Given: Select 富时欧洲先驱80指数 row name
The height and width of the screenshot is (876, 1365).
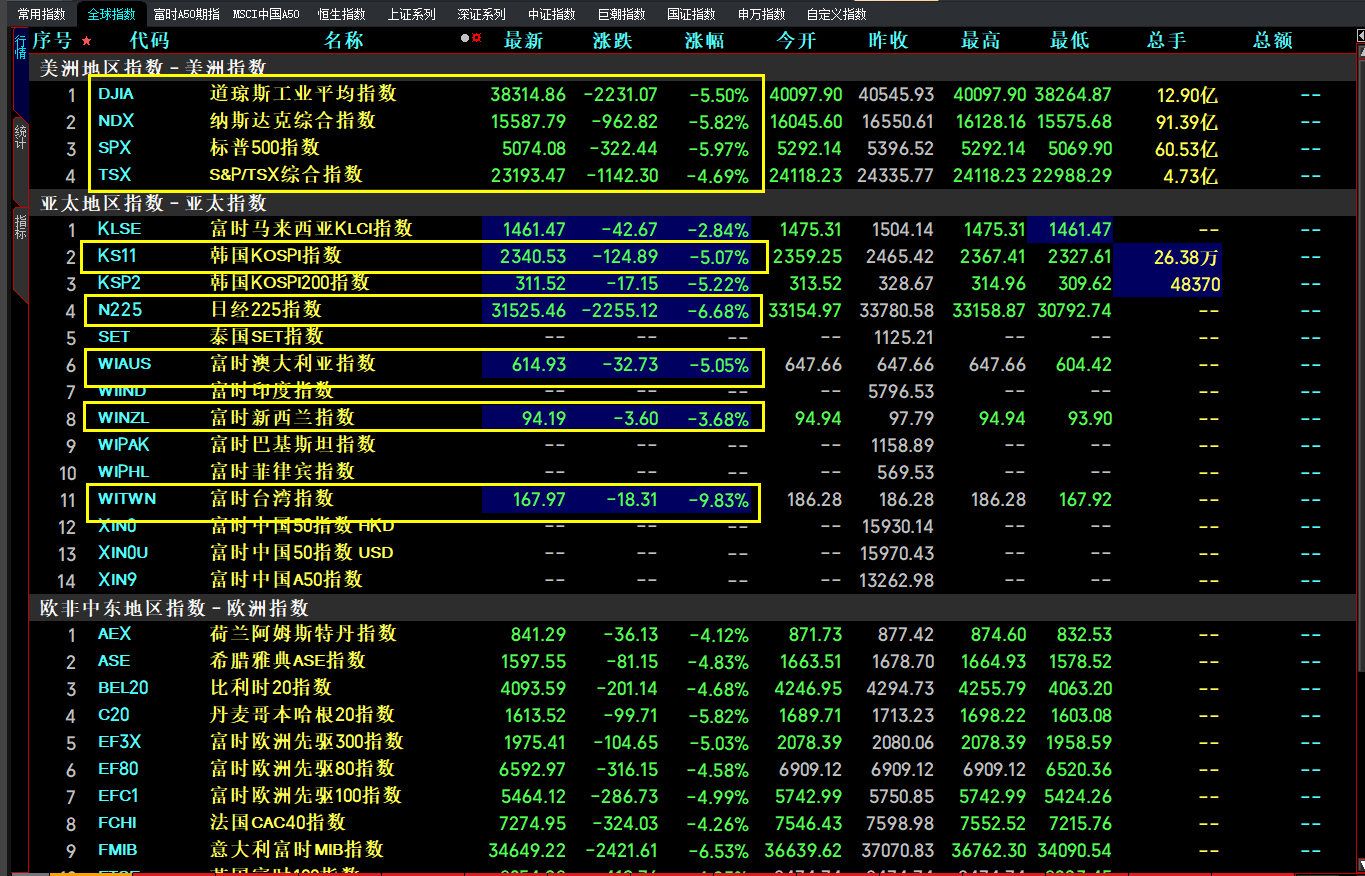Looking at the screenshot, I should (302, 769).
